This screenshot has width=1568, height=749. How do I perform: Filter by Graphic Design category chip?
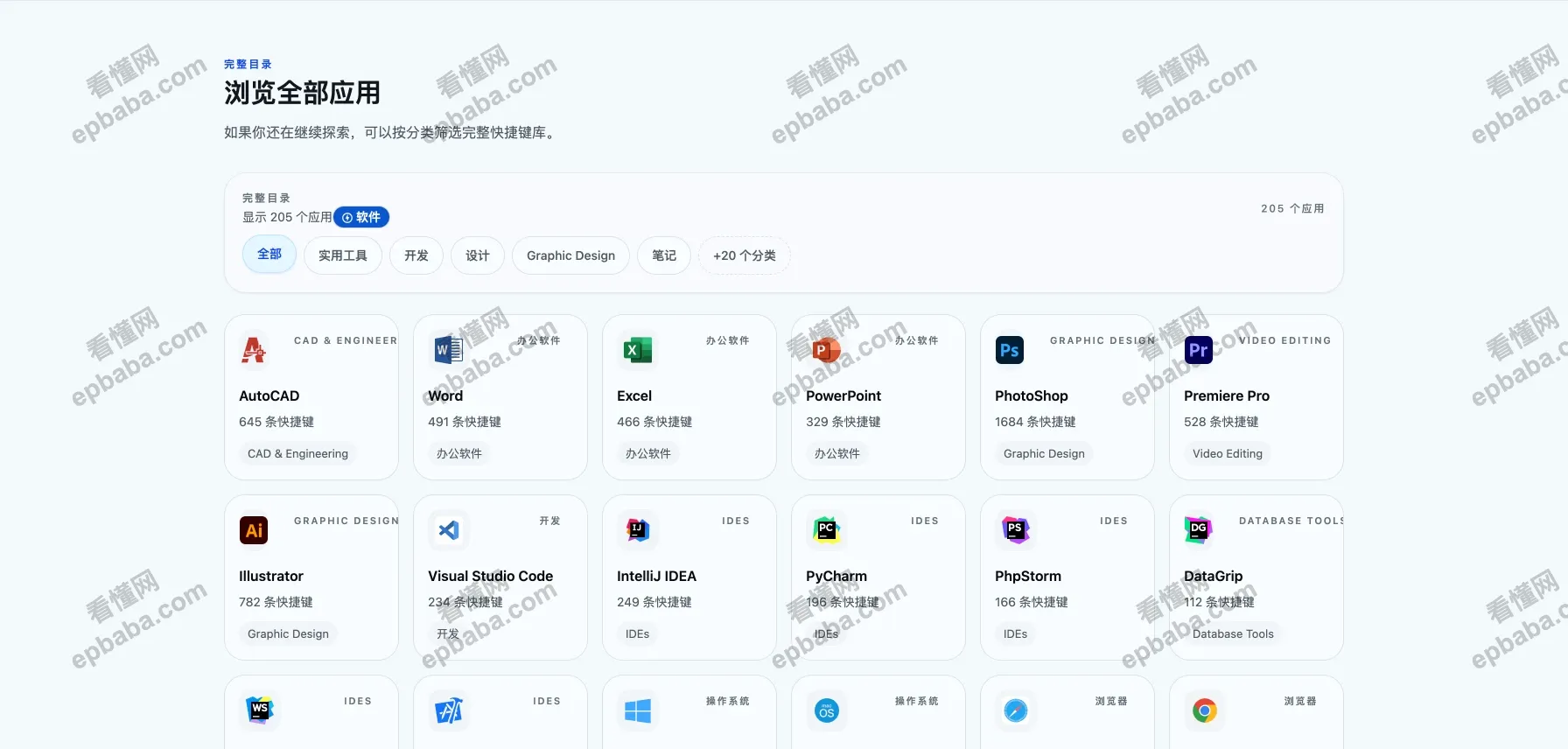(570, 255)
